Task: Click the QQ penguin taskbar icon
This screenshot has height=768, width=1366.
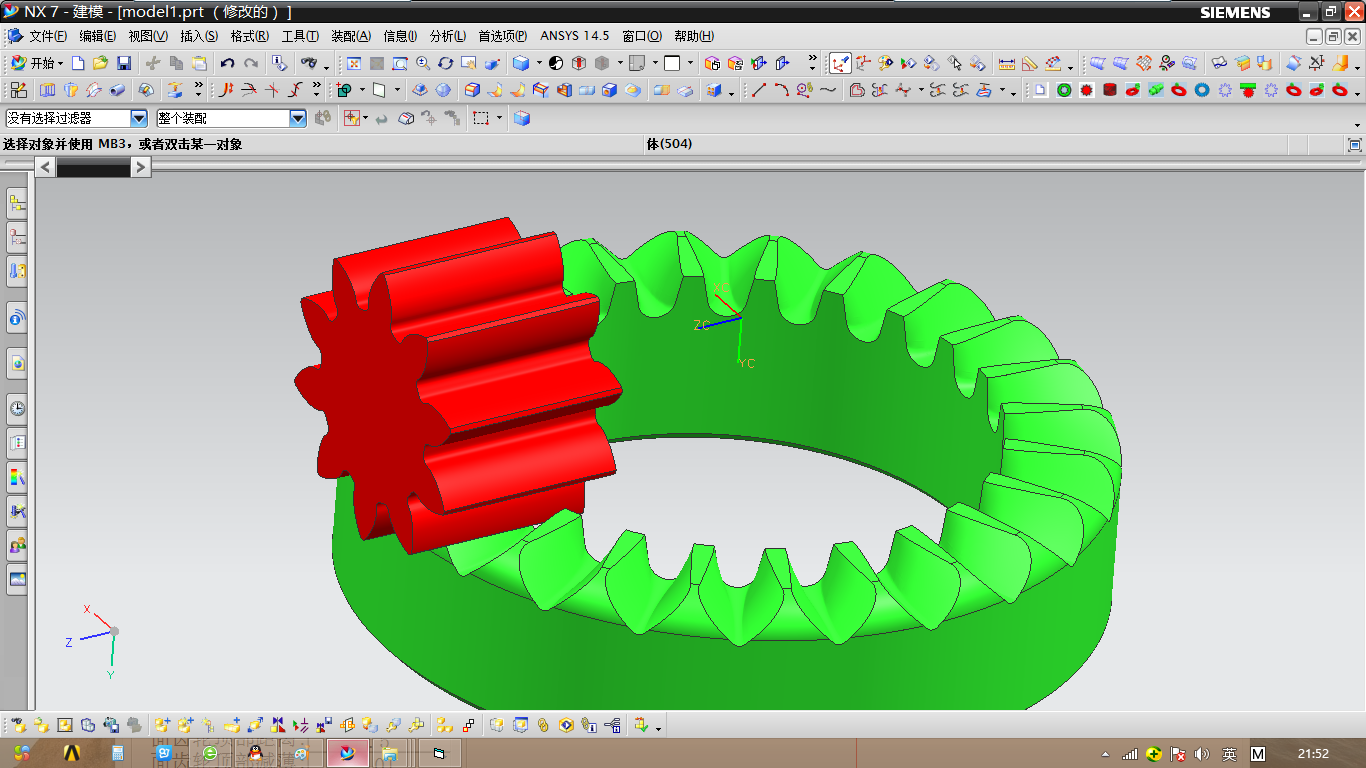Action: [x=255, y=753]
